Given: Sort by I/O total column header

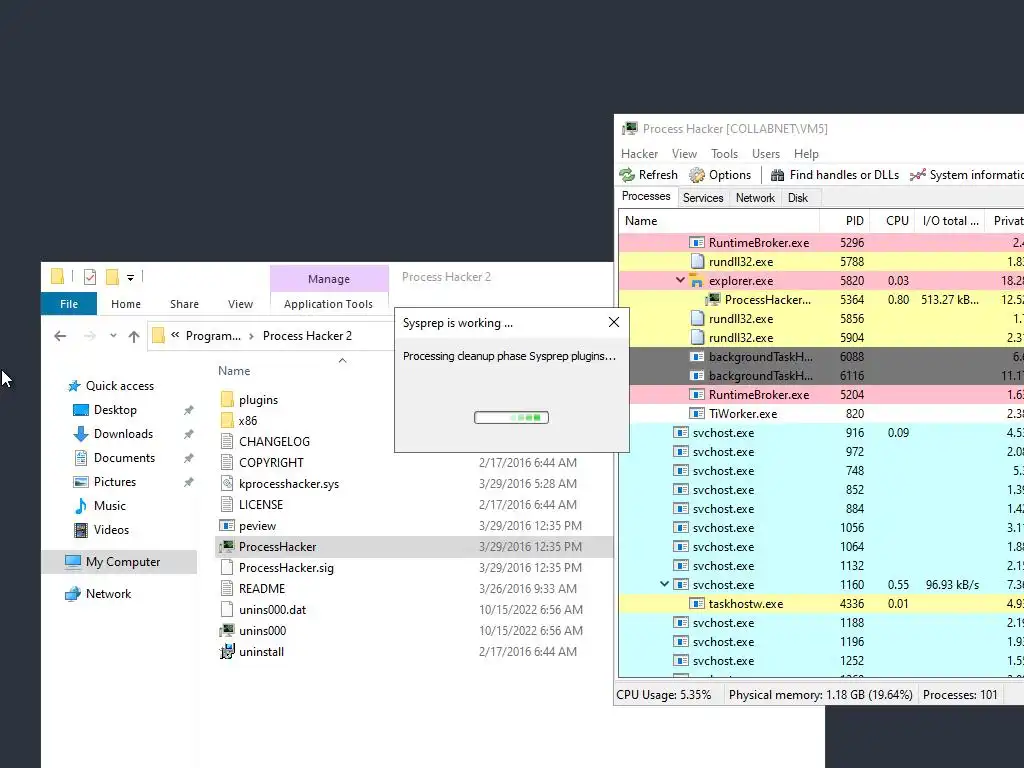Looking at the screenshot, I should pos(950,221).
